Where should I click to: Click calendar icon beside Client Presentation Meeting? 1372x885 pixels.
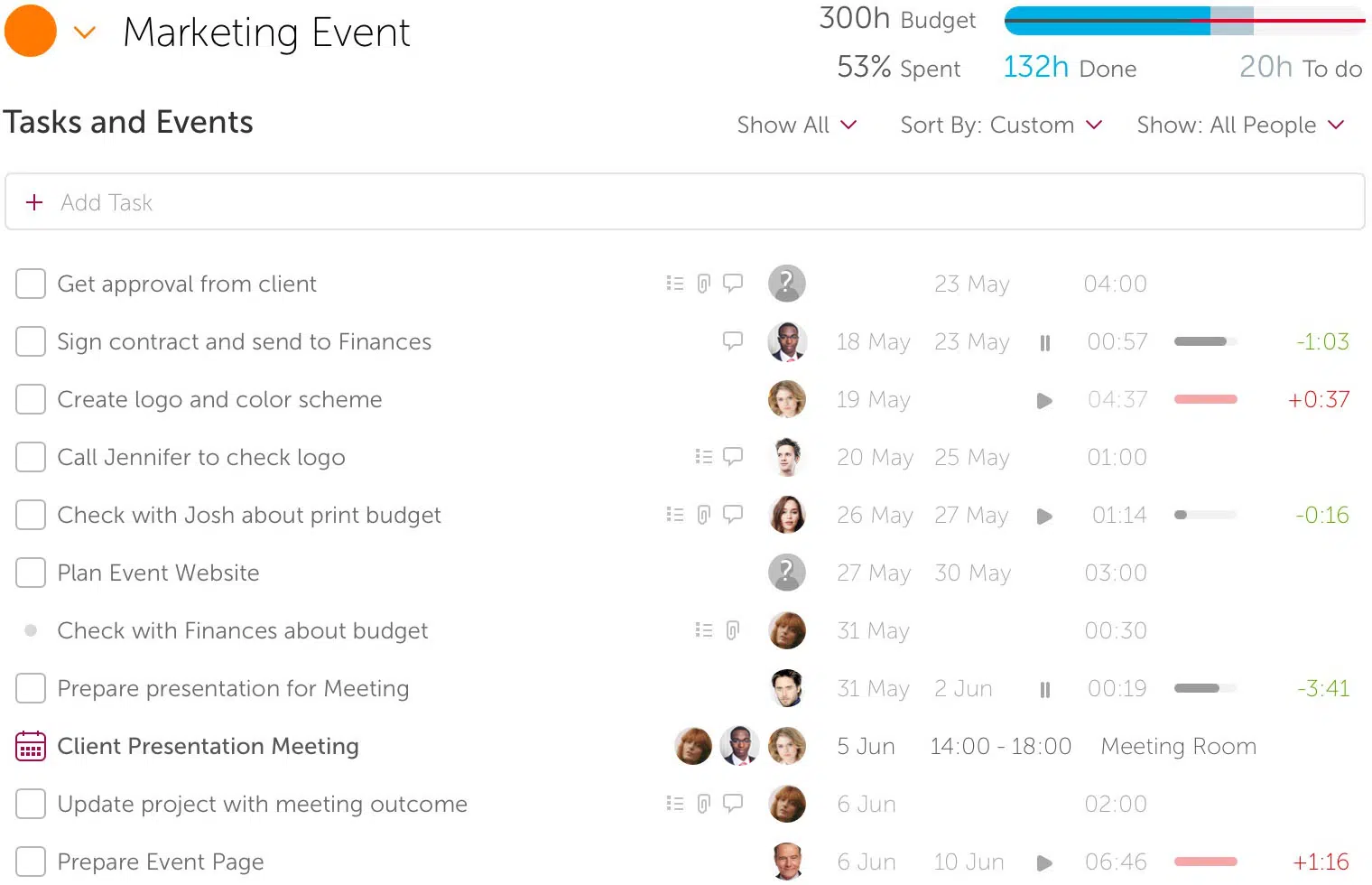(31, 747)
